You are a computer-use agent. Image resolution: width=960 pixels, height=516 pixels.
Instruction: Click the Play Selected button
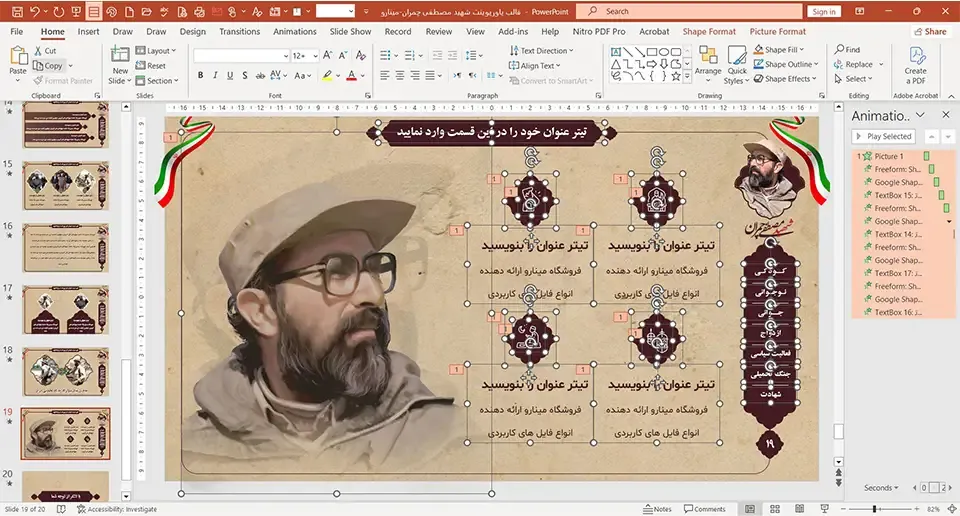883,136
